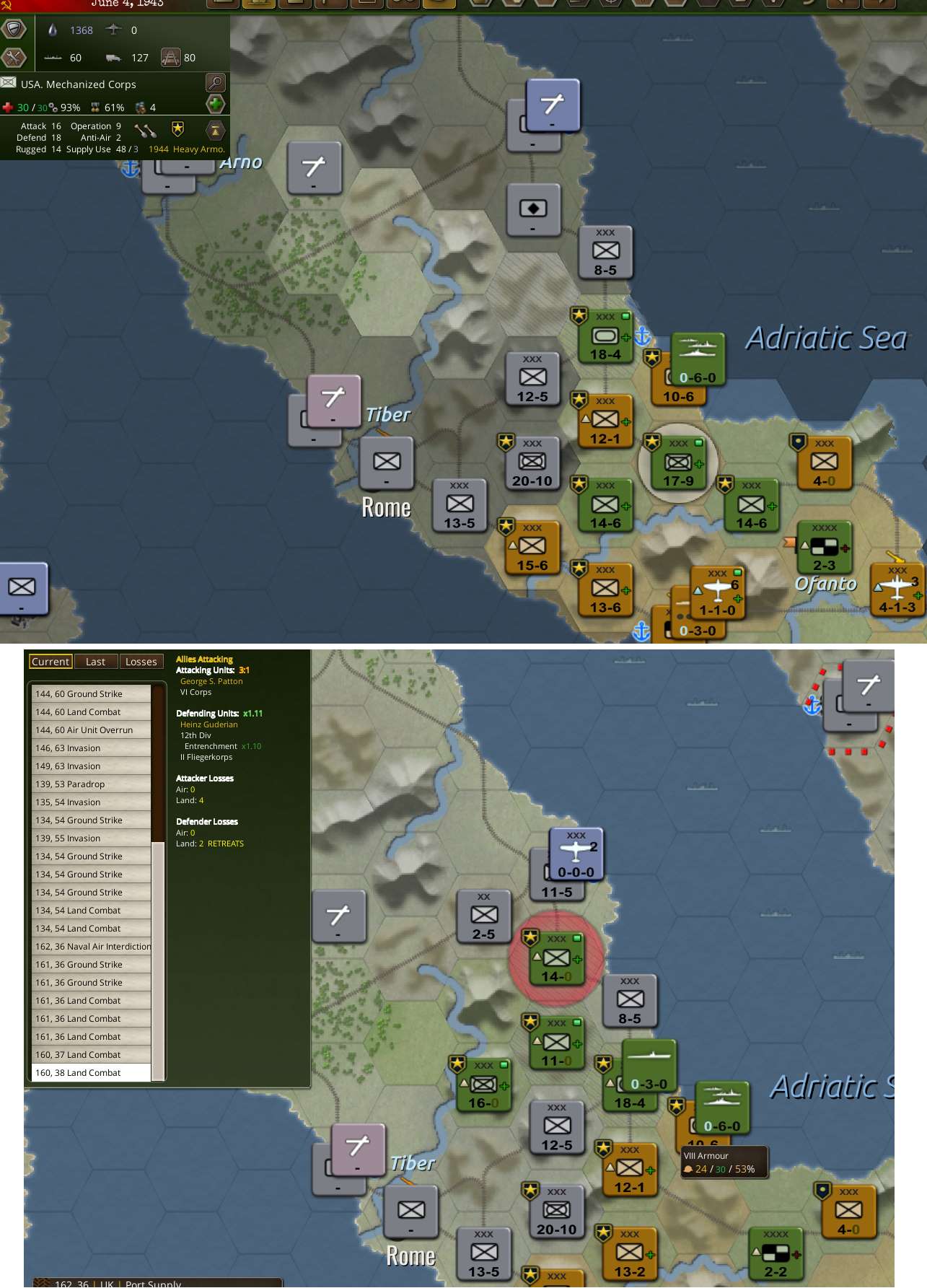This screenshot has height=1288, width=927.
Task: Select the grey 8-5 corps counter, upper map
Action: coord(605,253)
